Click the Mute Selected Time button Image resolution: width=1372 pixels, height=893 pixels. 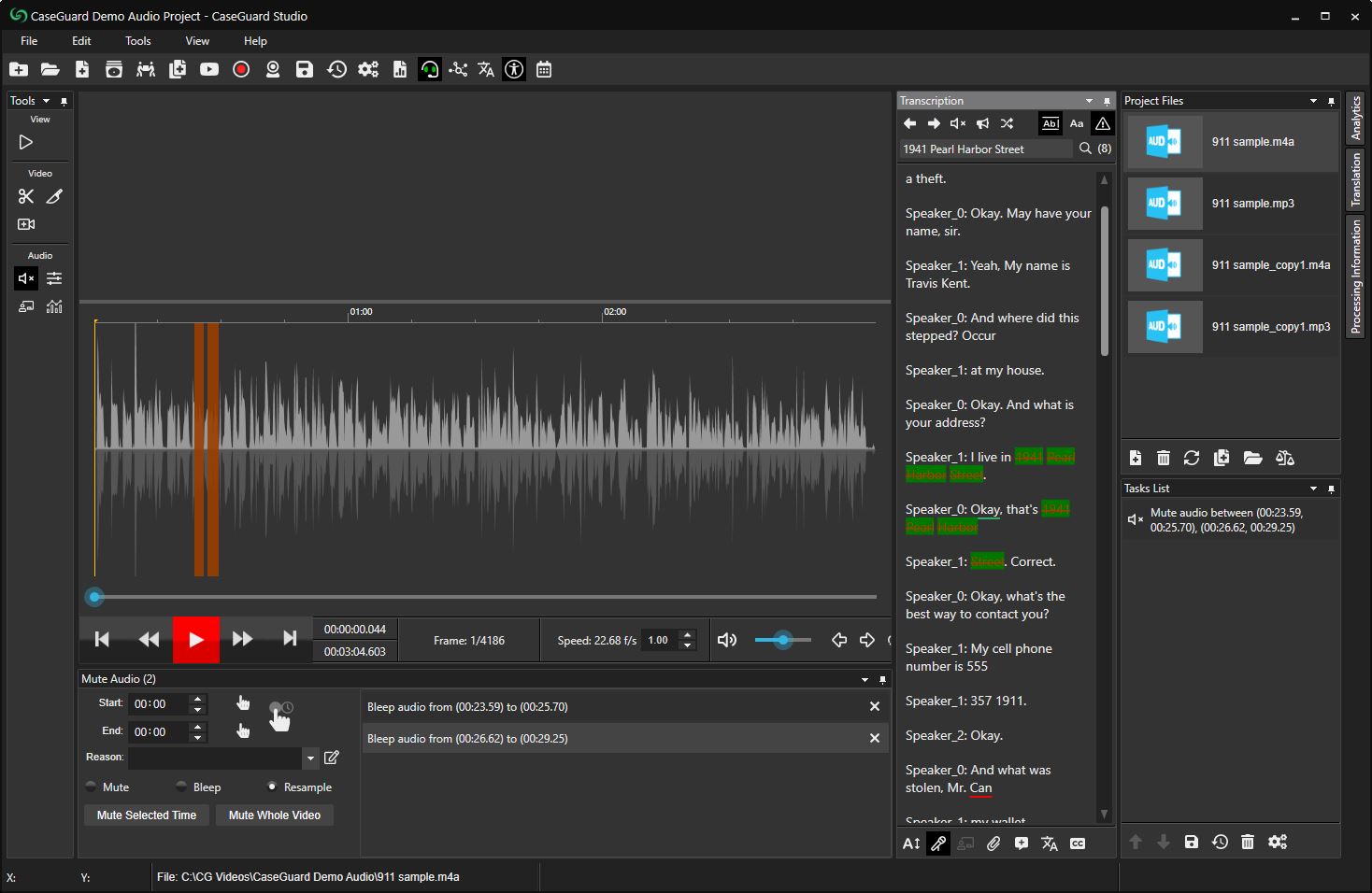(147, 815)
